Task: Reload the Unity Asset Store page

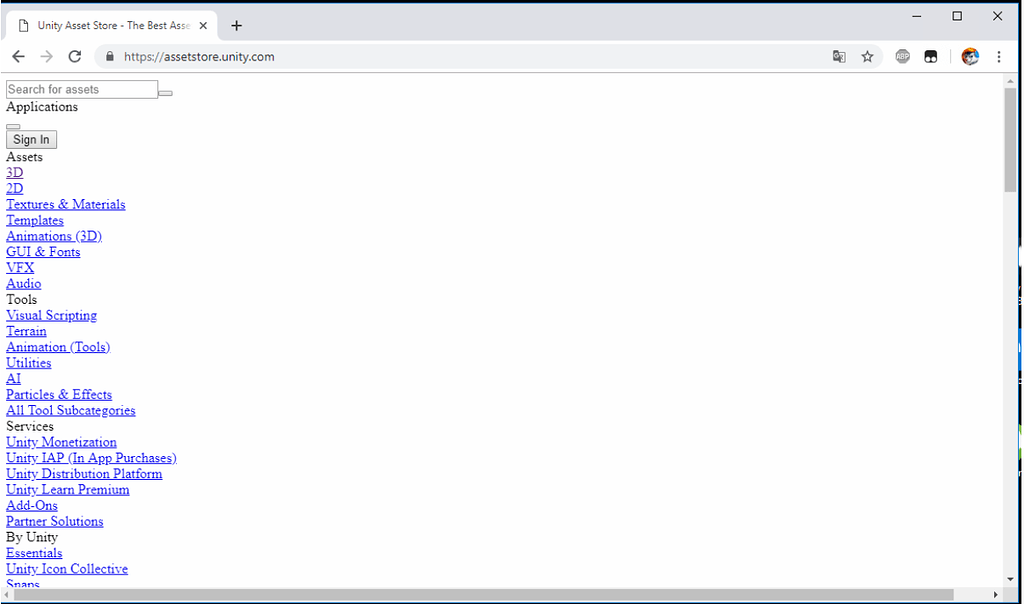Action: coord(74,57)
